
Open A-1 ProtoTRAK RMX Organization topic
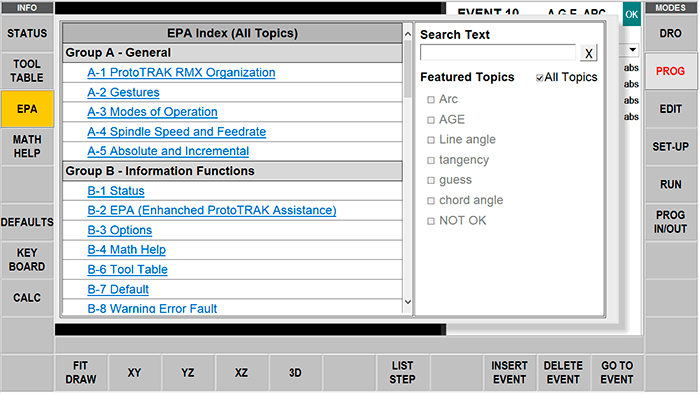(181, 72)
